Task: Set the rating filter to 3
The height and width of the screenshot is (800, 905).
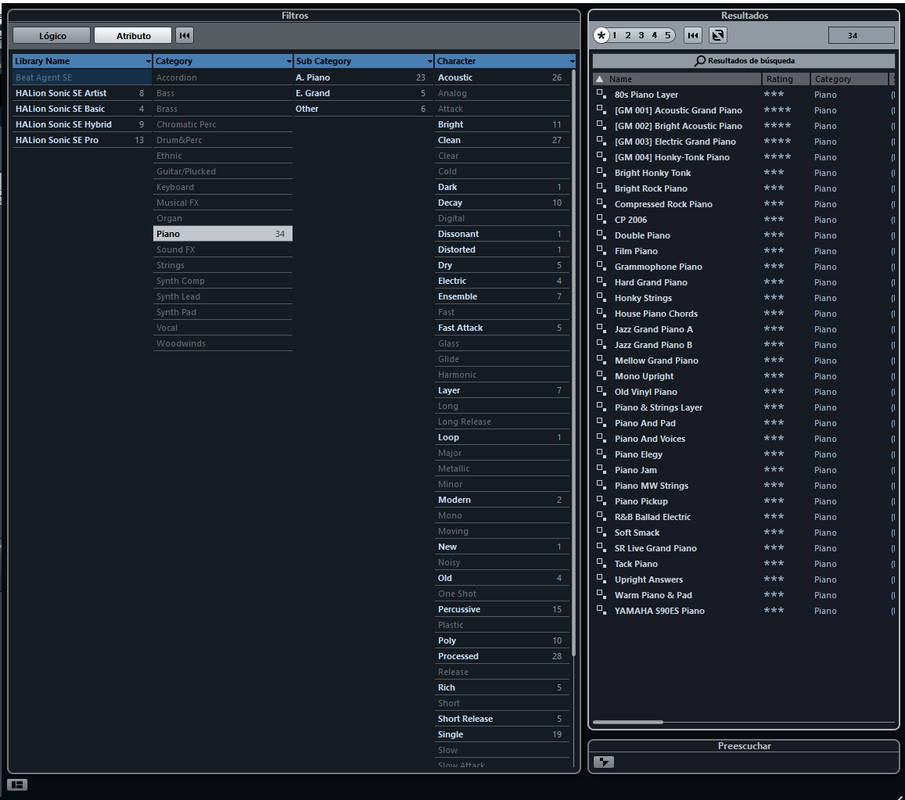Action: (641, 36)
